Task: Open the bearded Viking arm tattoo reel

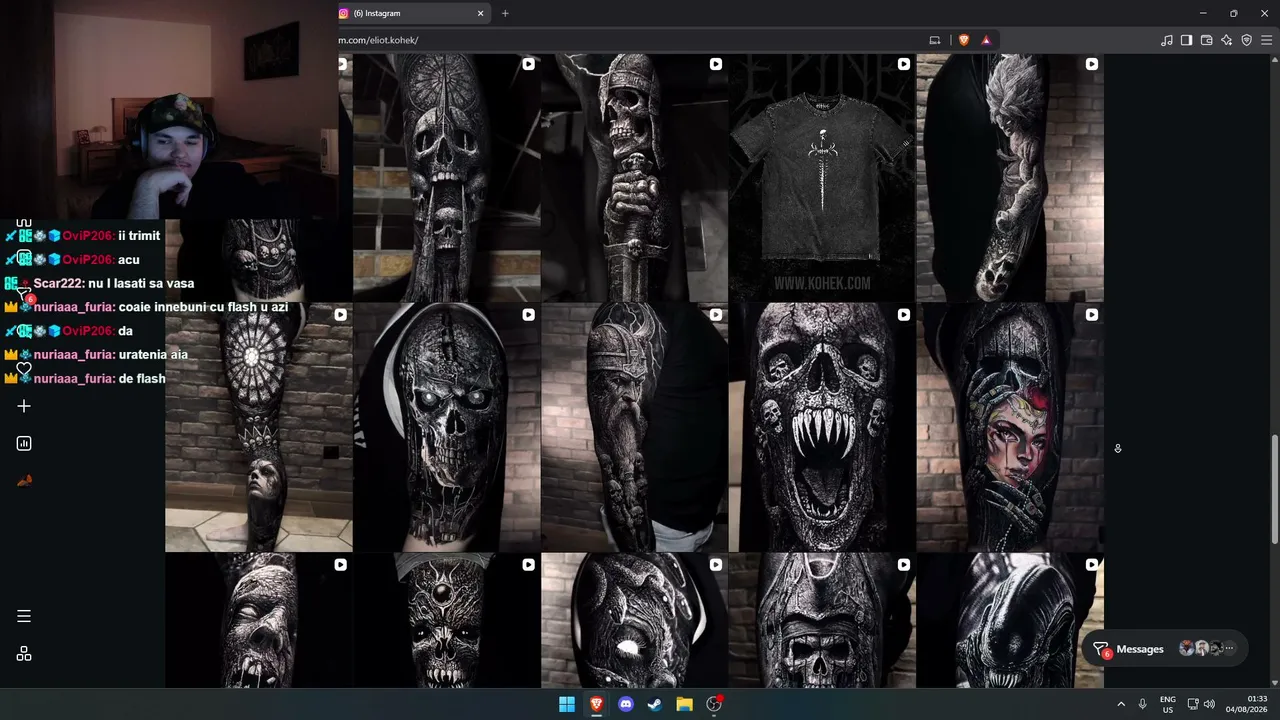Action: [x=634, y=428]
